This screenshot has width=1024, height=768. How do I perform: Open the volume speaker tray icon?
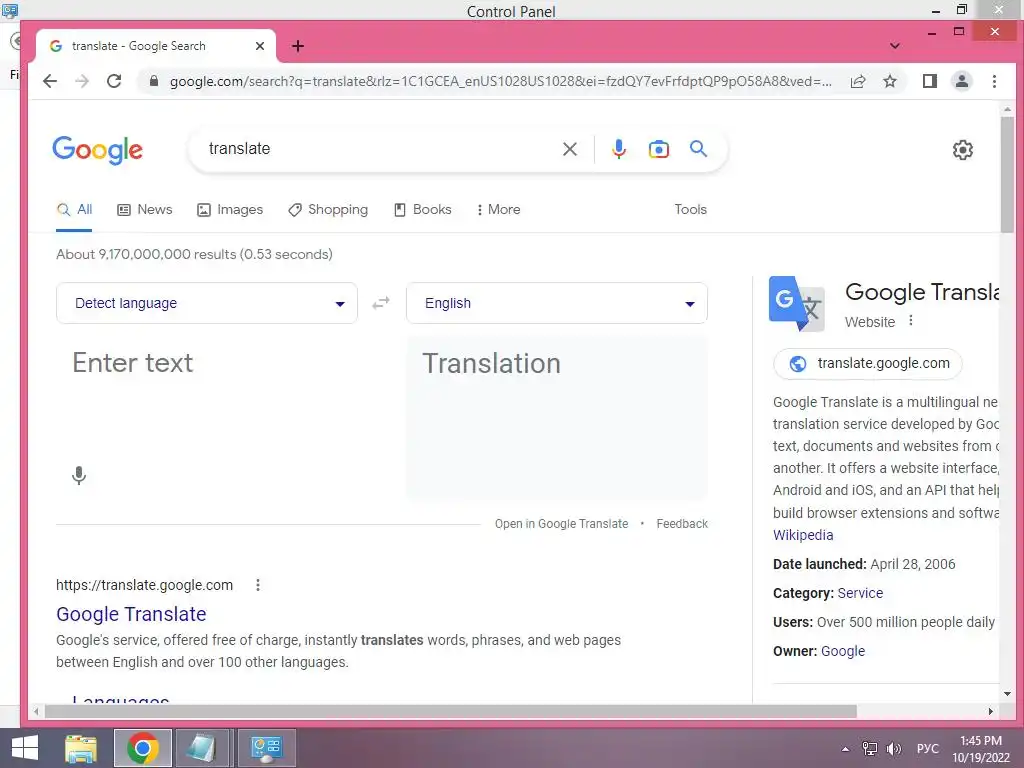click(x=894, y=748)
